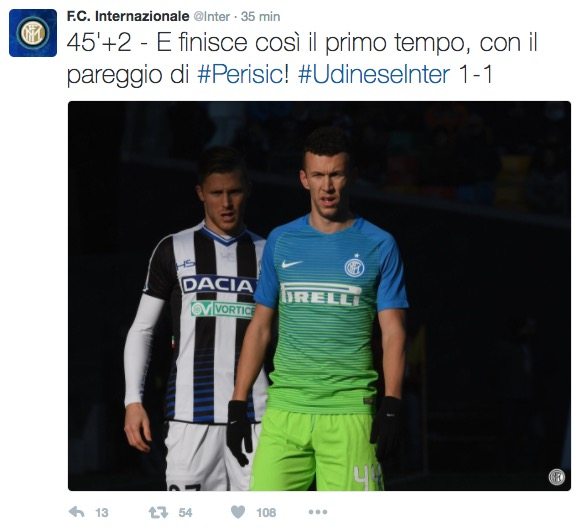This screenshot has height=531, width=584.
Task: Like the tweet with the heart icon
Action: (x=238, y=512)
